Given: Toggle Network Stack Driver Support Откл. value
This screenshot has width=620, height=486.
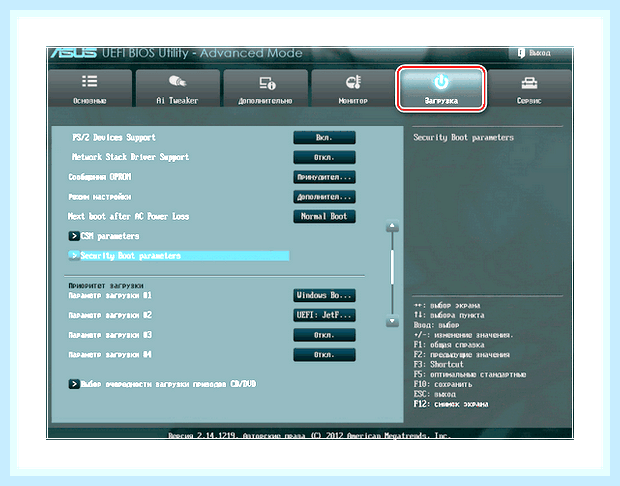Looking at the screenshot, I should pos(324,157).
